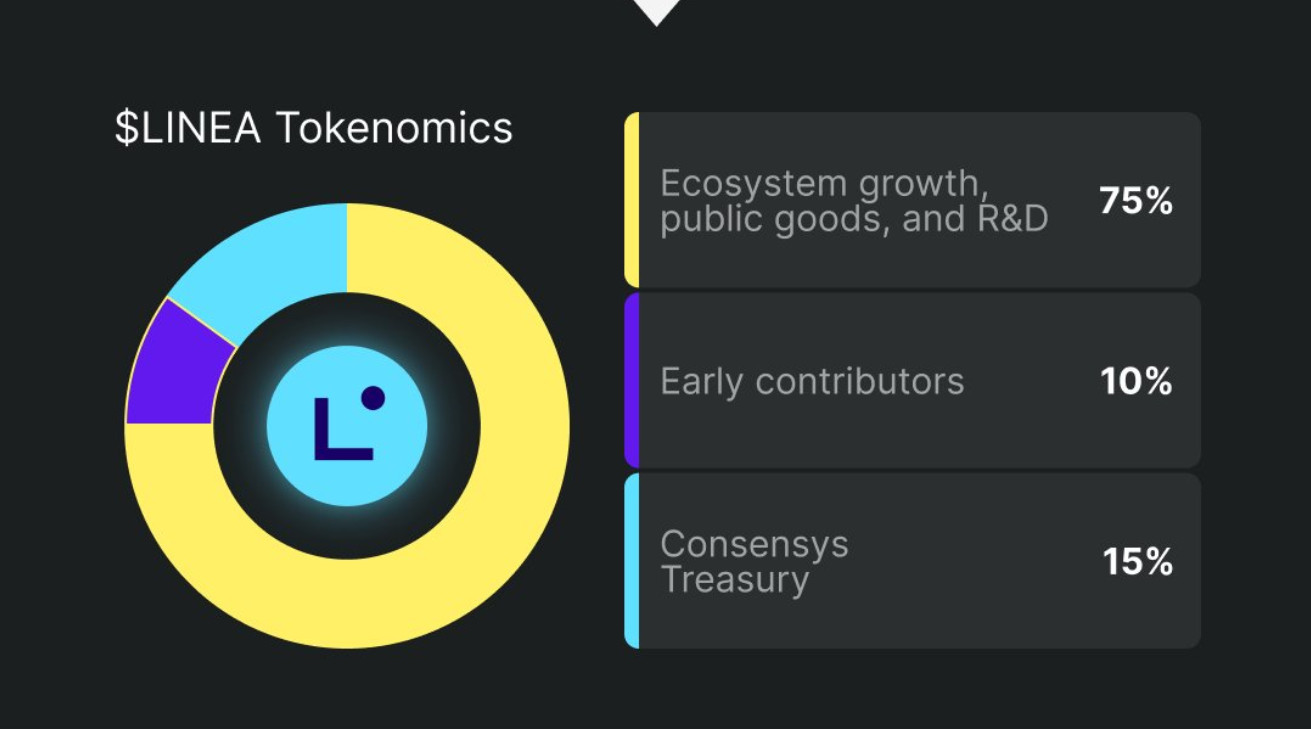Open the Ecosystem growth, public goods, and R&D card

pos(913,200)
